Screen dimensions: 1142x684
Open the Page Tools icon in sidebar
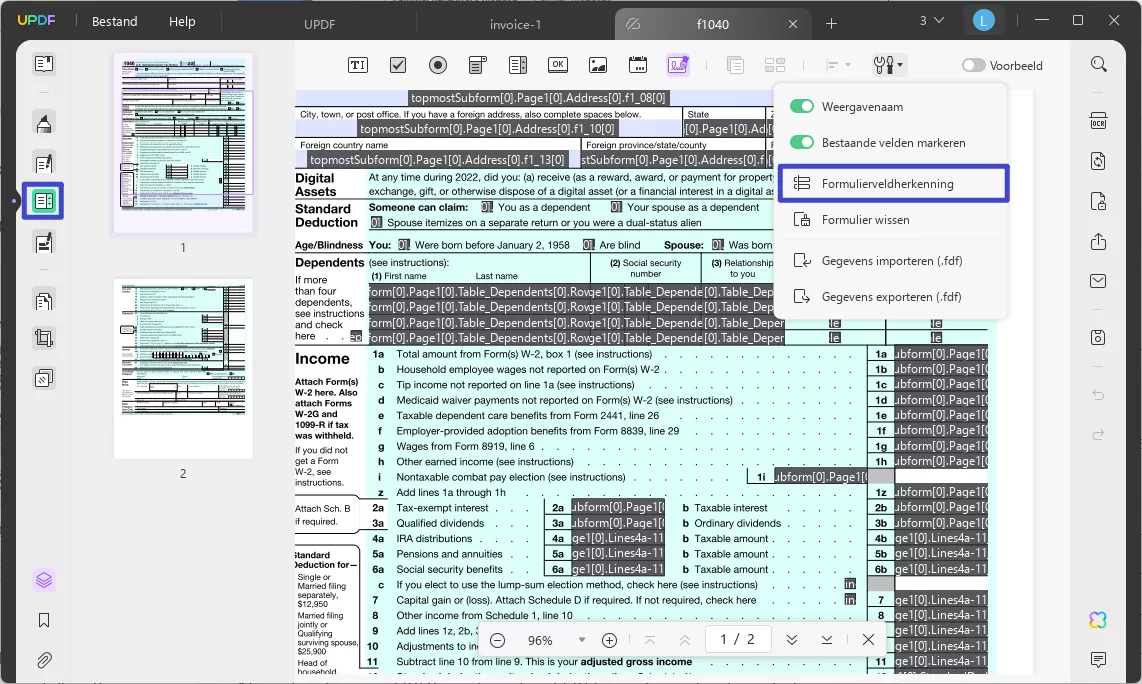click(x=44, y=378)
